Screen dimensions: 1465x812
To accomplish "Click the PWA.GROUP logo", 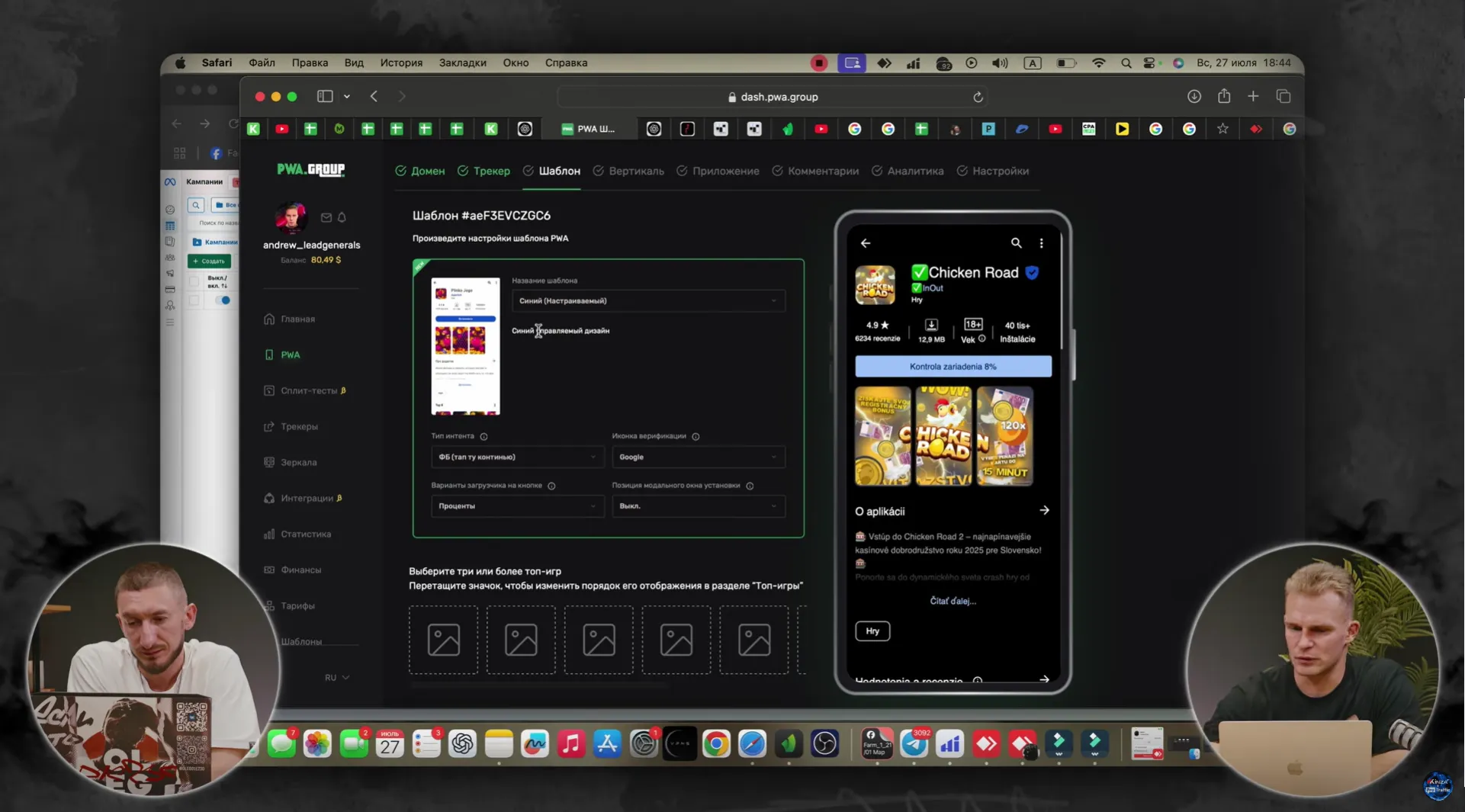I will (x=311, y=169).
